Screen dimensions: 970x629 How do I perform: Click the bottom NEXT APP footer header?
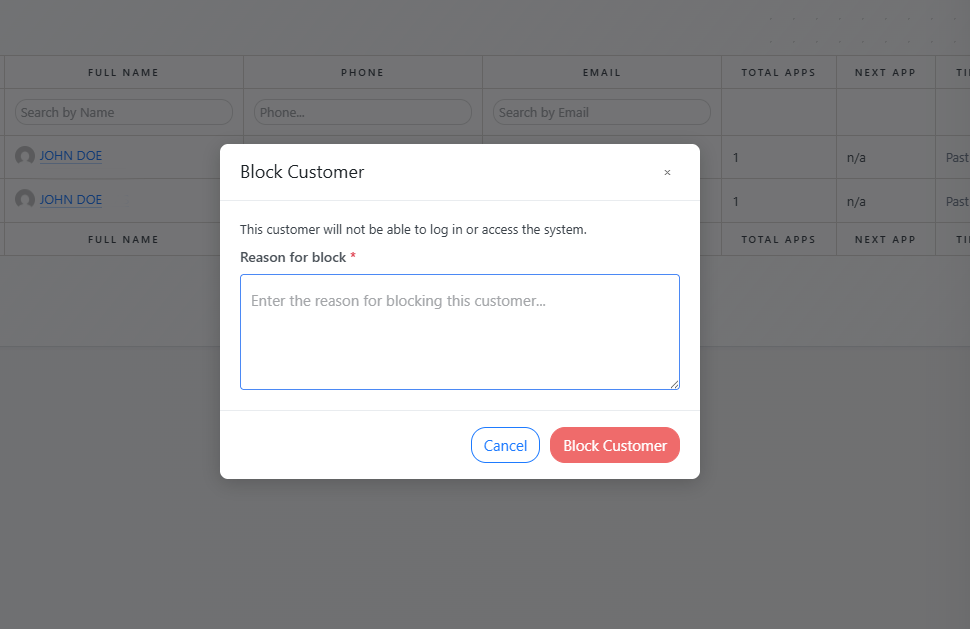pos(885,240)
